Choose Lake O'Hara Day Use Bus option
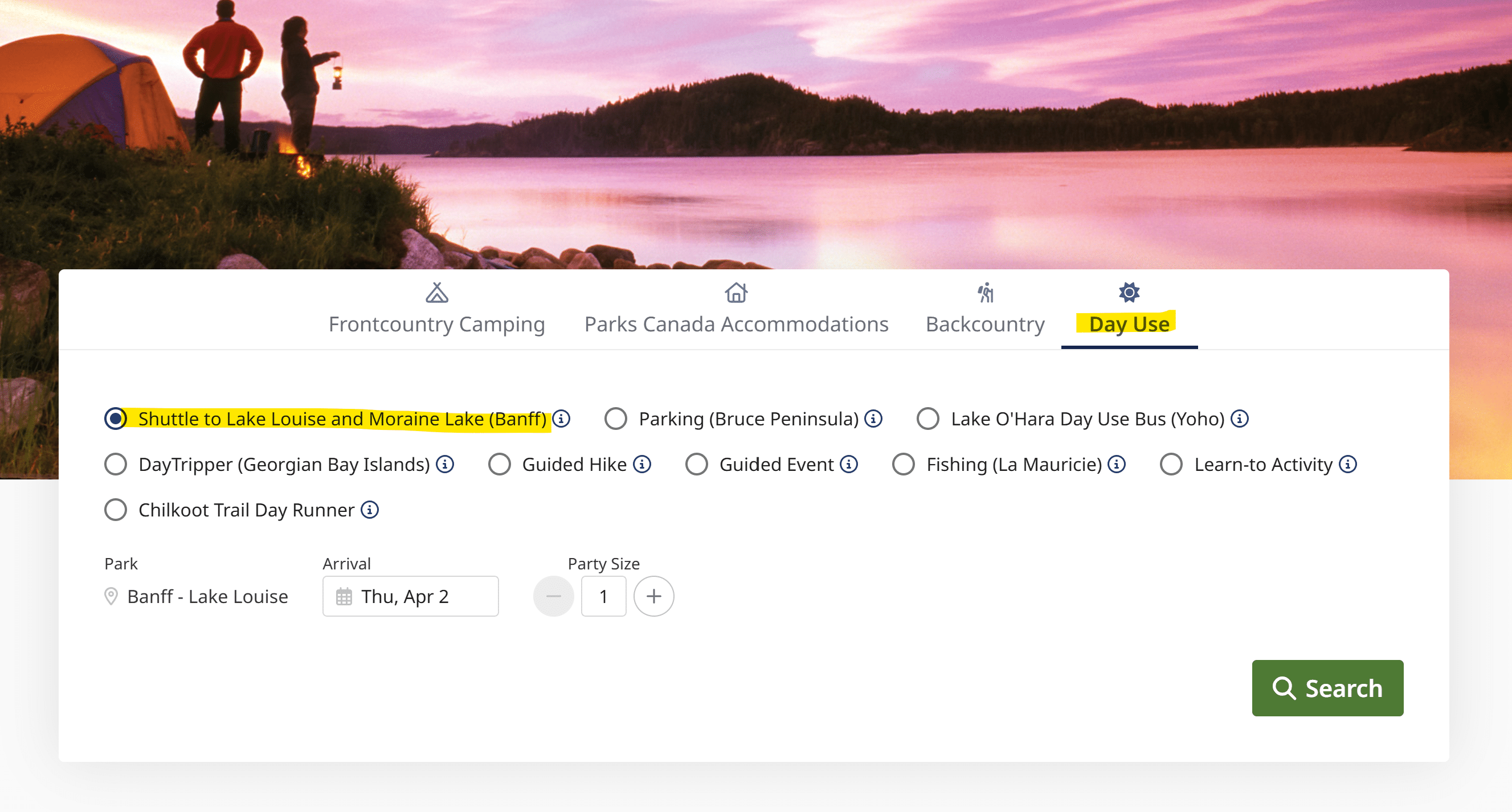This screenshot has height=812, width=1512. tap(928, 419)
